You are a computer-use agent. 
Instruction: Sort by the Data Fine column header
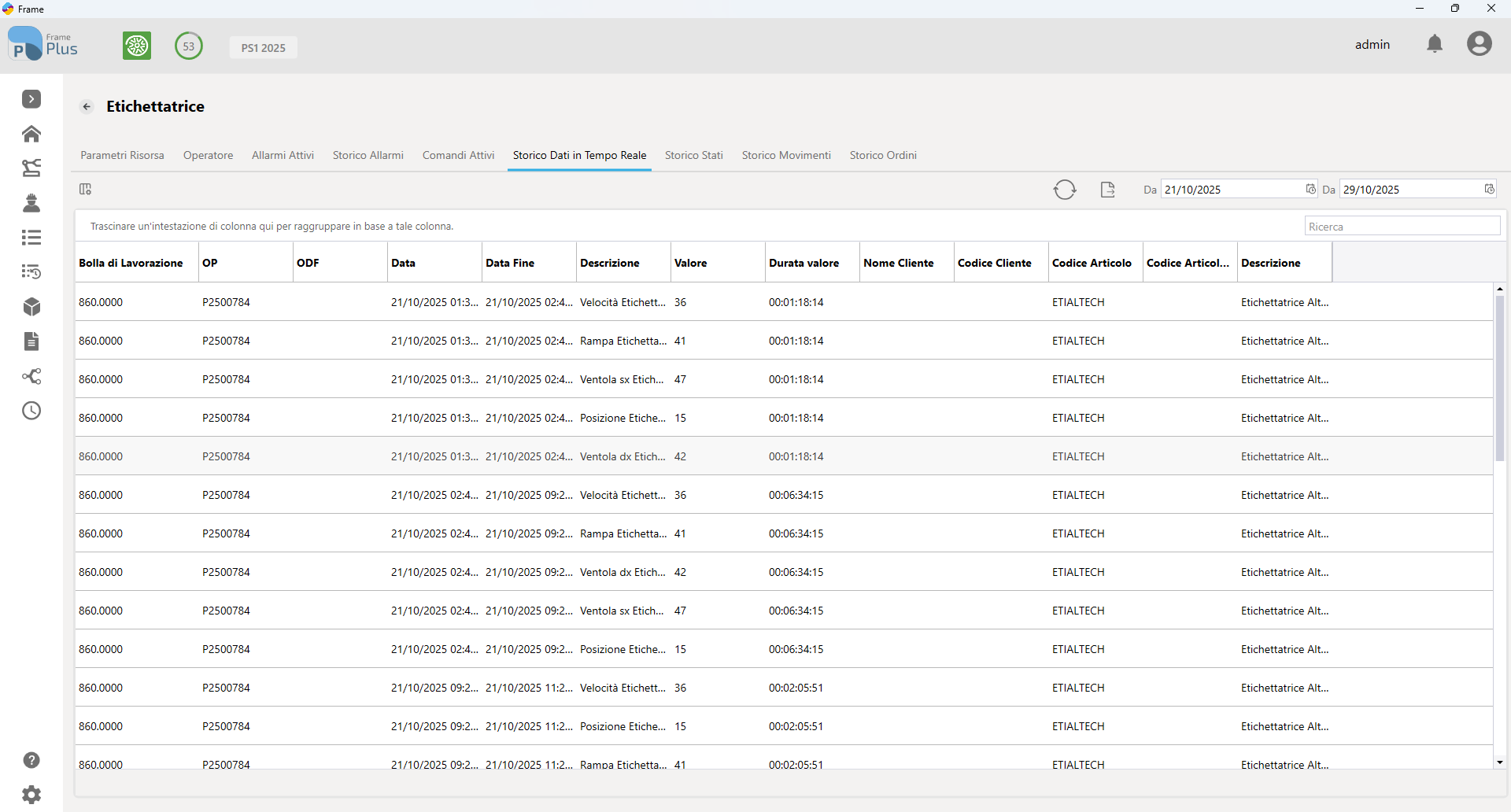pyautogui.click(x=529, y=263)
